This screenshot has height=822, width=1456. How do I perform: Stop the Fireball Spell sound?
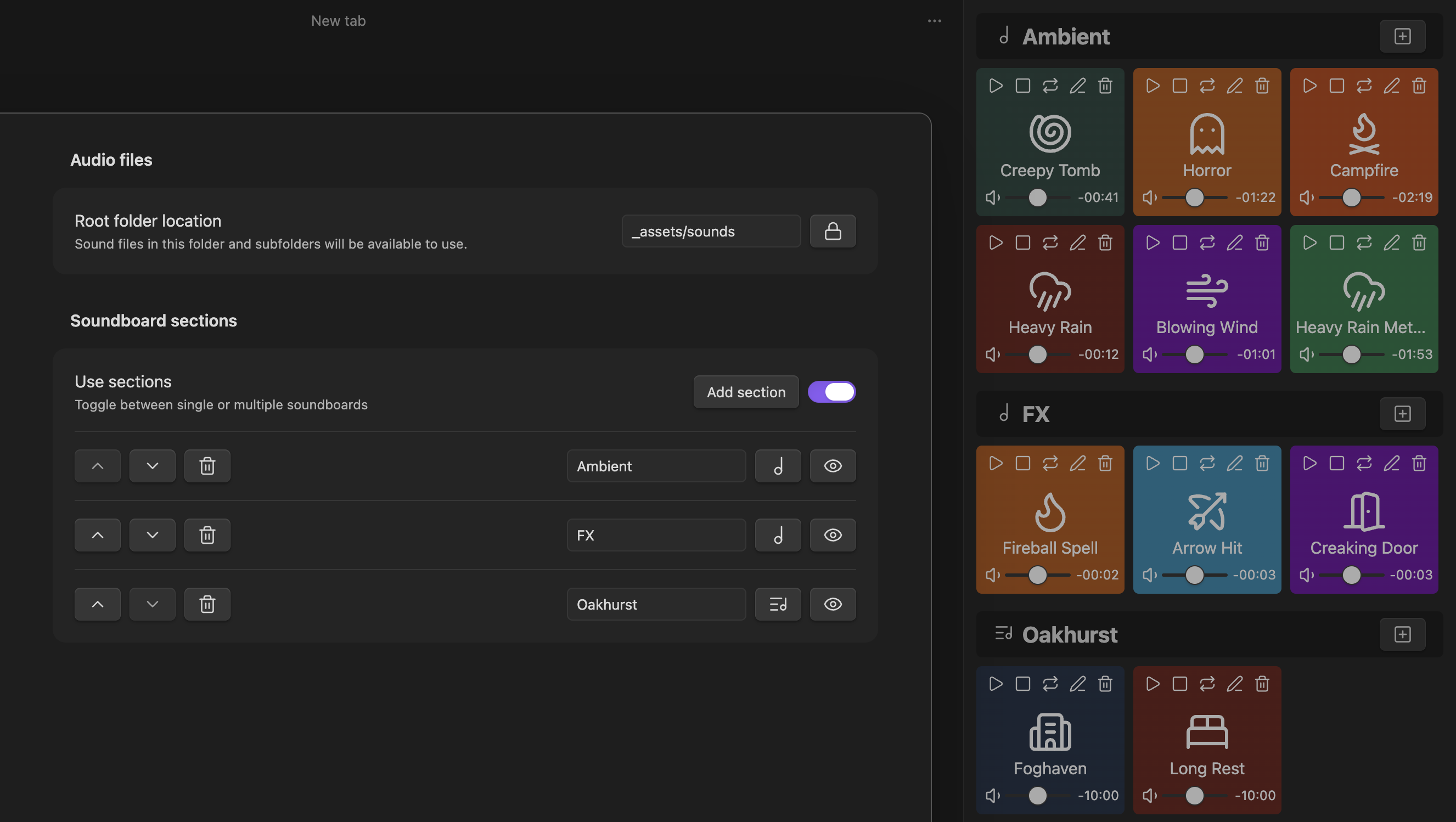1022,463
